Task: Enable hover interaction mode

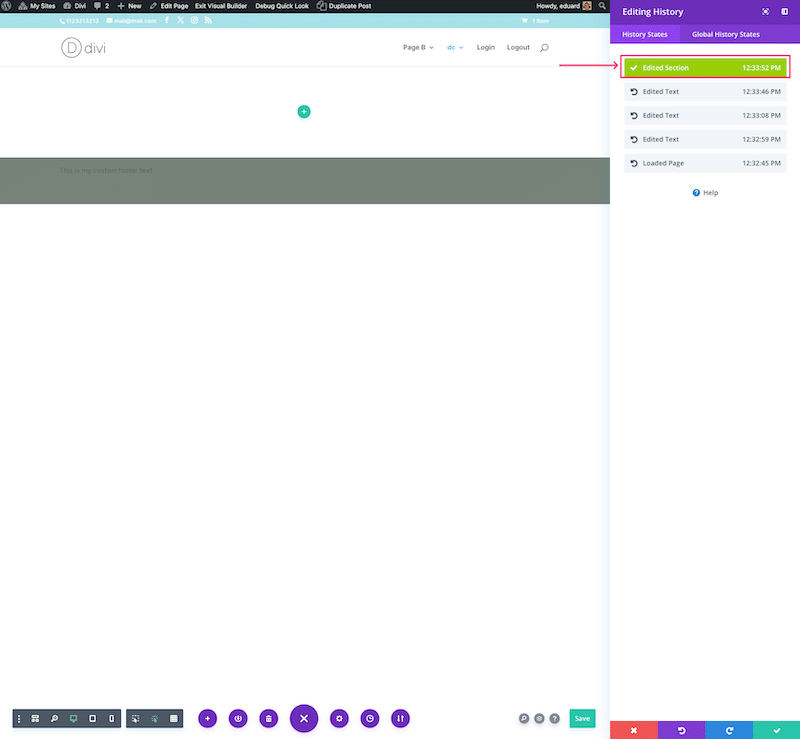Action: pyautogui.click(x=135, y=719)
